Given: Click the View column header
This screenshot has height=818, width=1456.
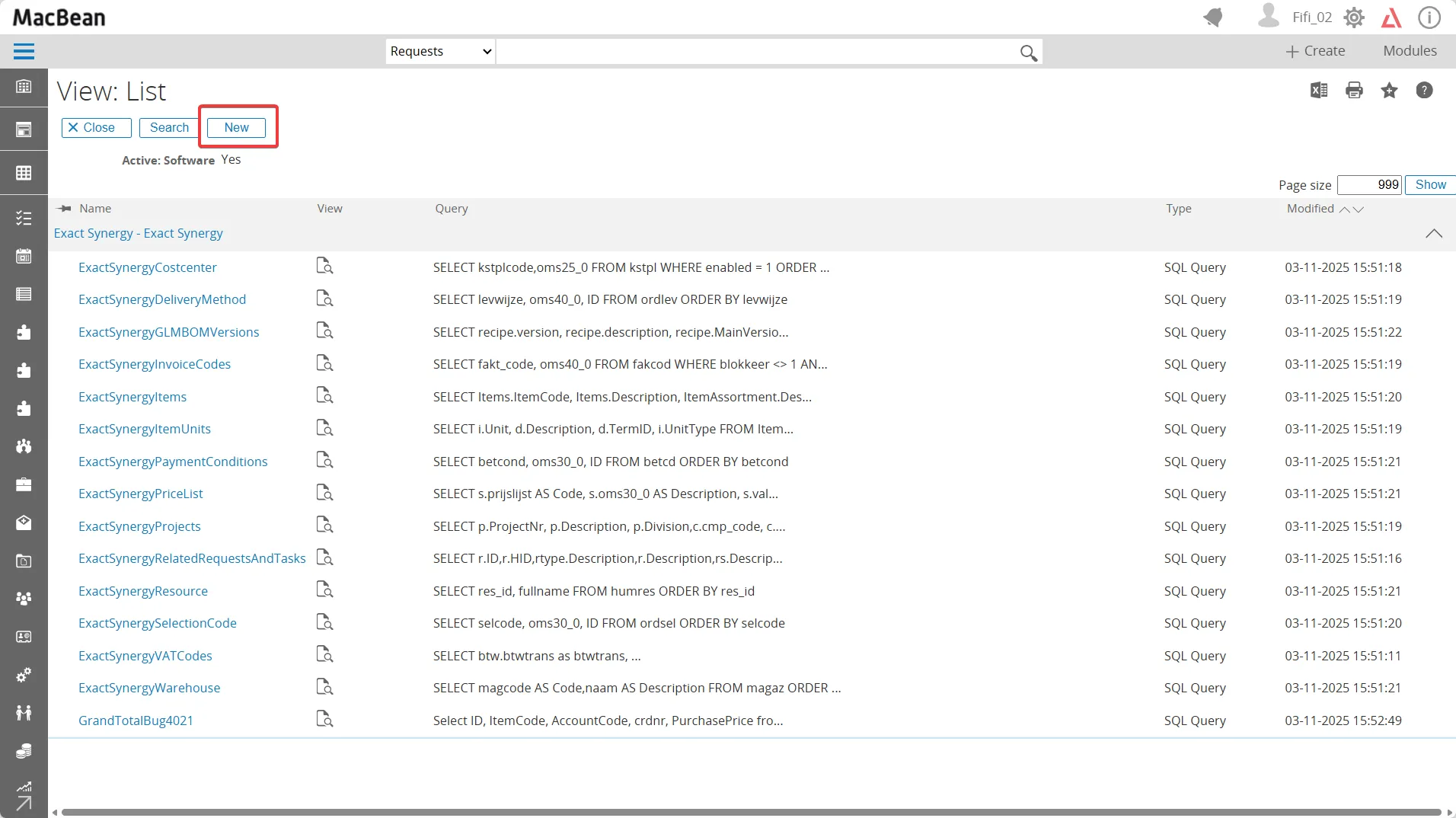Looking at the screenshot, I should pyautogui.click(x=330, y=208).
